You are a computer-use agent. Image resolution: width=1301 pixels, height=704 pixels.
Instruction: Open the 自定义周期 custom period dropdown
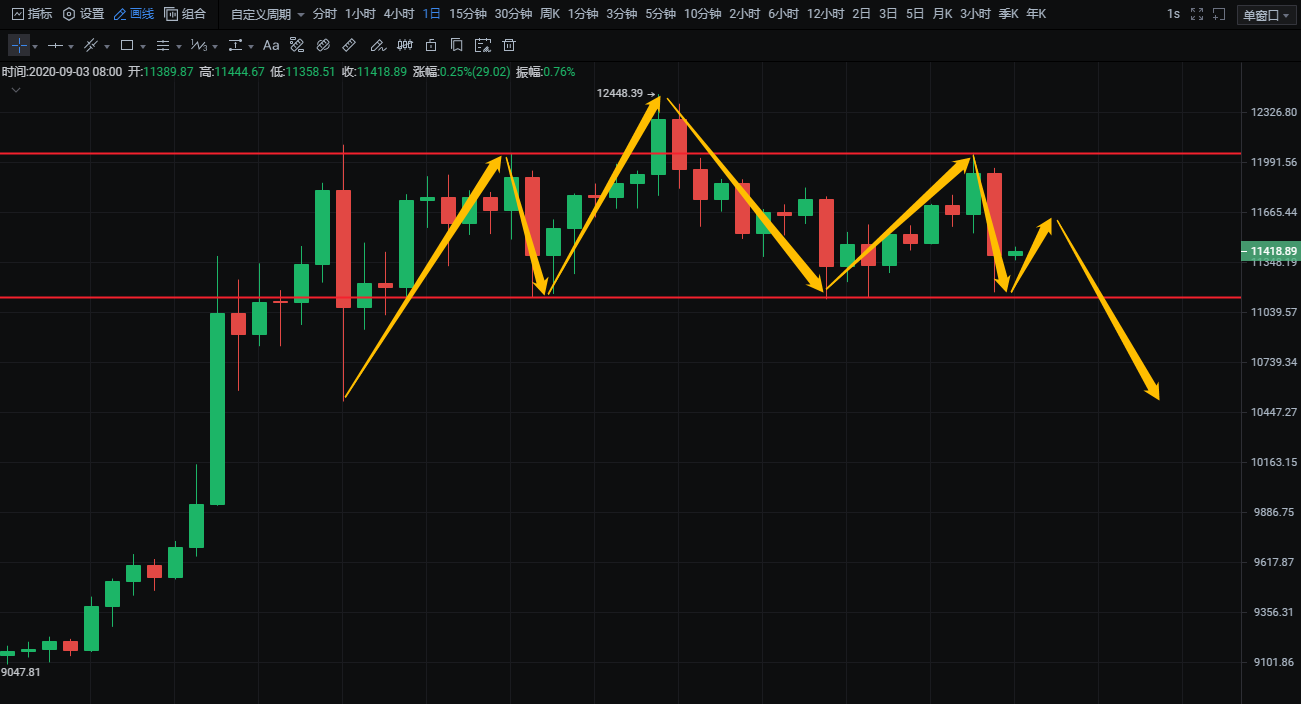267,14
